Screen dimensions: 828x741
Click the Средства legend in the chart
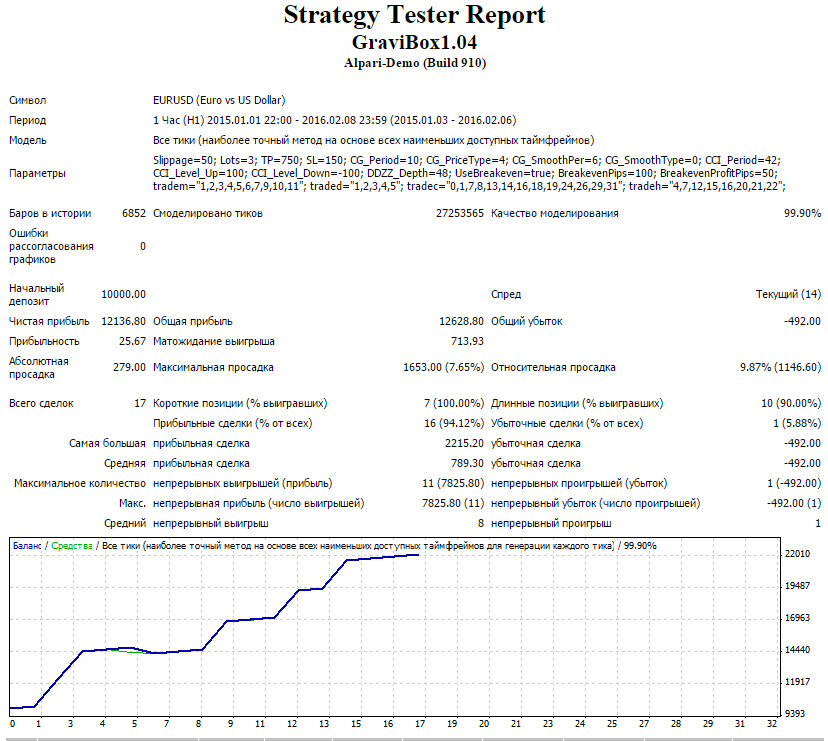pyautogui.click(x=72, y=546)
